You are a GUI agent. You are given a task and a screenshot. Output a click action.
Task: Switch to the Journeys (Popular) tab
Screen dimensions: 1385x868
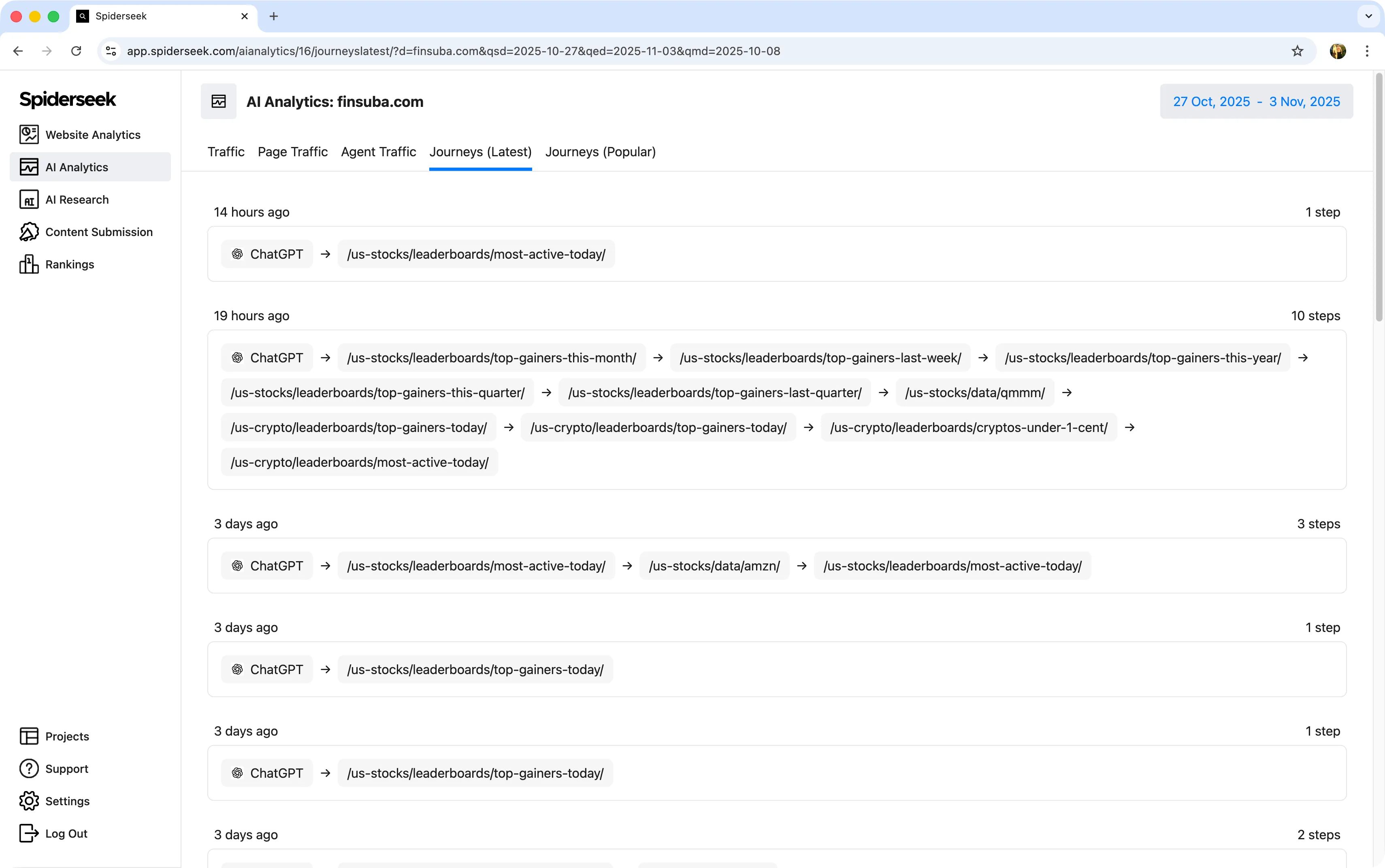(600, 151)
